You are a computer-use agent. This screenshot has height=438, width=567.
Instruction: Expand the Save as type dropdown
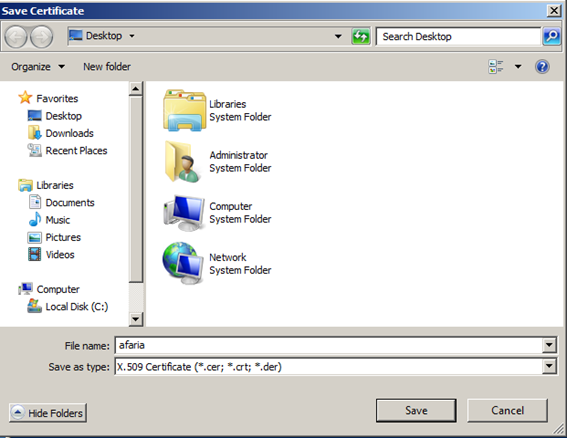[549, 366]
